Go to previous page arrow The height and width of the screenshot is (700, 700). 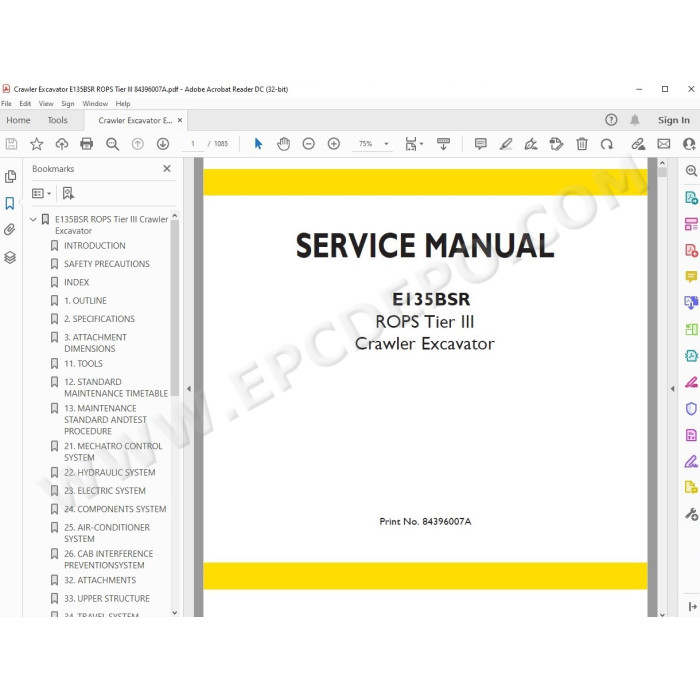coord(138,144)
